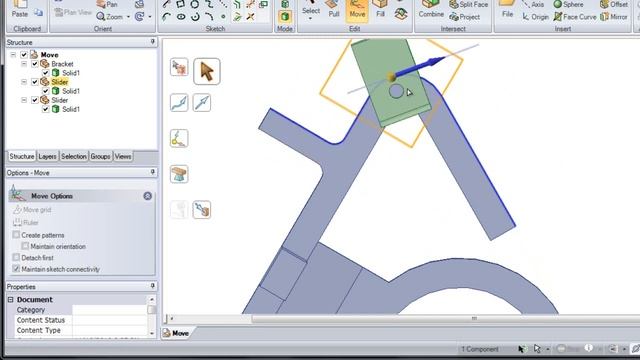Open the selection mode dropdown arrow in the status bar
The width and height of the screenshot is (640, 360).
pyautogui.click(x=547, y=349)
